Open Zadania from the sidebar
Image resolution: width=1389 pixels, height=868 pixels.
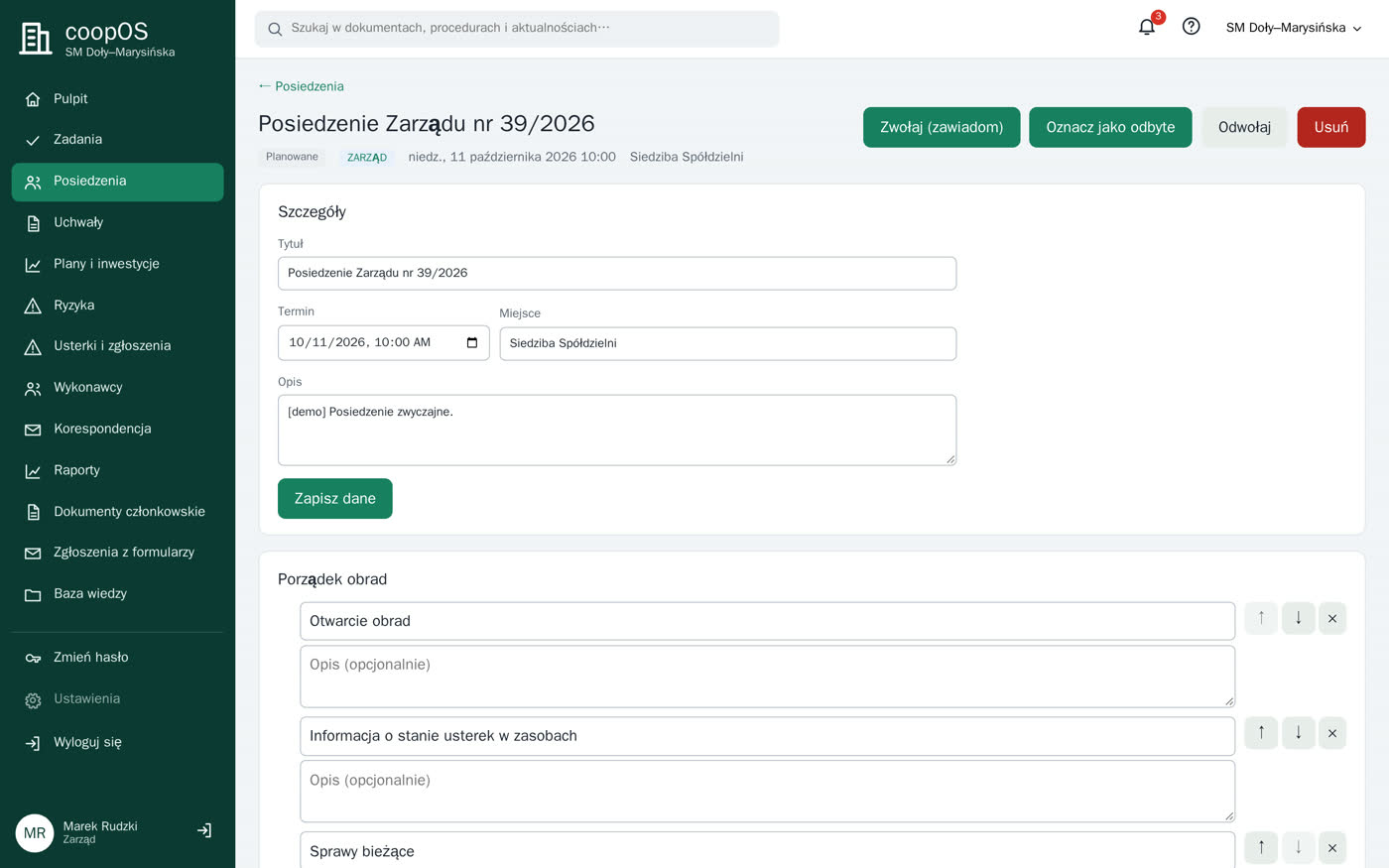117,140
